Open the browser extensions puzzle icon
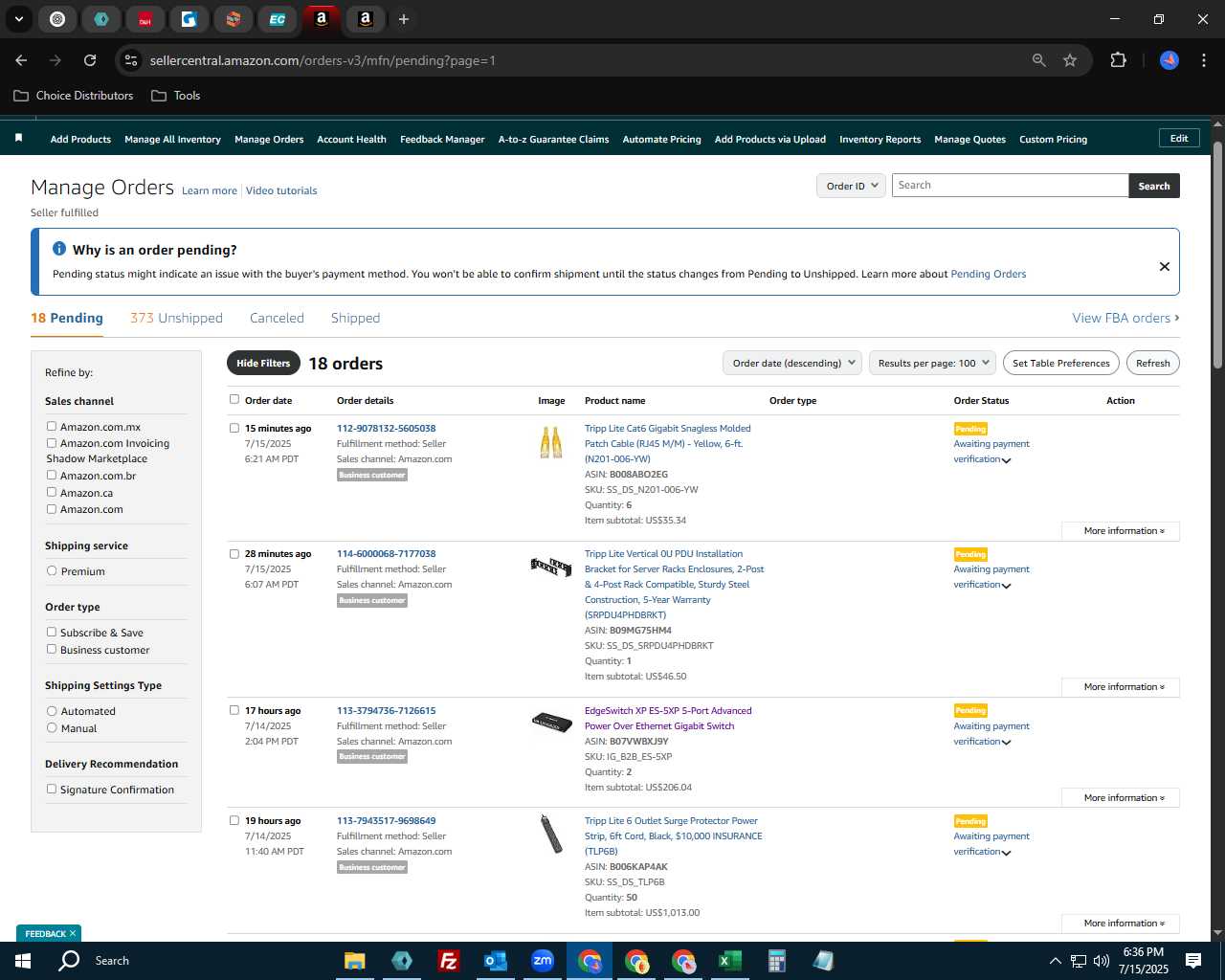Screen dimensions: 1225x980 click(1118, 60)
